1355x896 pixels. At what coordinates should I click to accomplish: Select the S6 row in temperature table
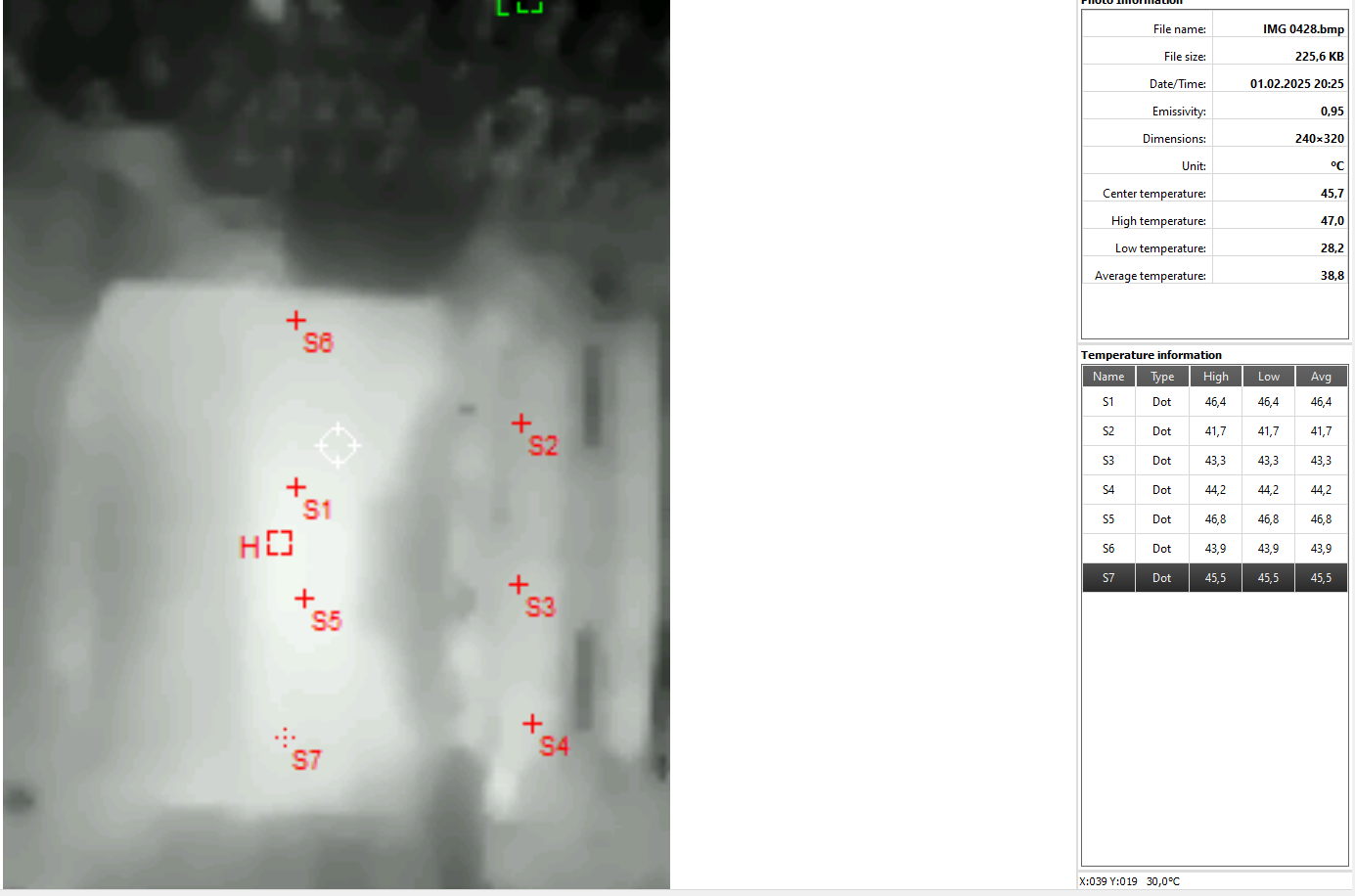(1215, 549)
